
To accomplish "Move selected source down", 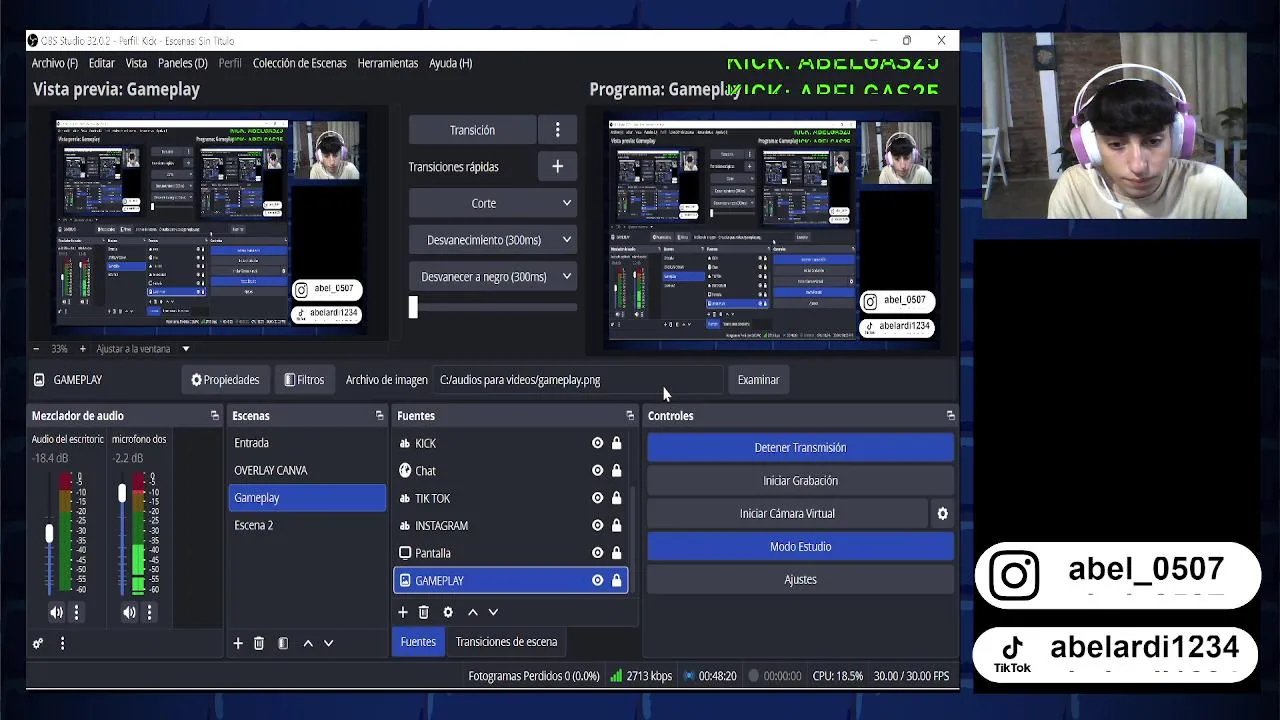I will pyautogui.click(x=493, y=612).
